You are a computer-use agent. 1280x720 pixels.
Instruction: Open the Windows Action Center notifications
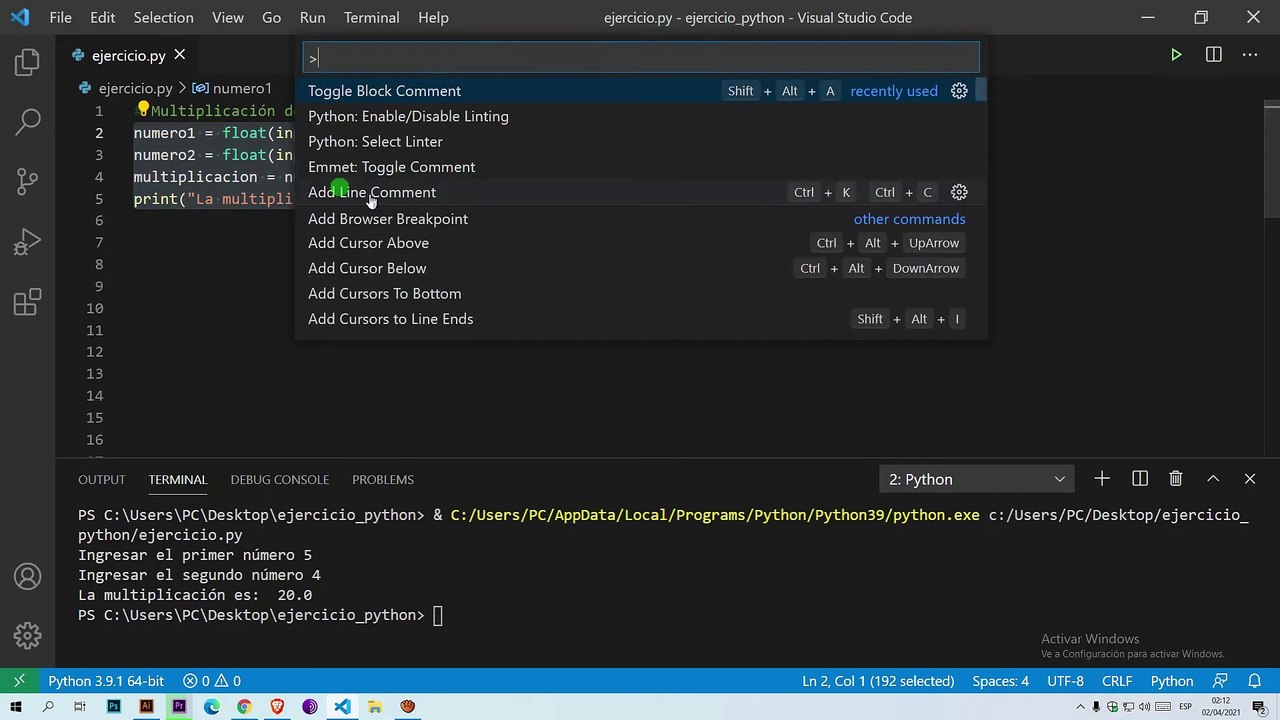(1262, 707)
